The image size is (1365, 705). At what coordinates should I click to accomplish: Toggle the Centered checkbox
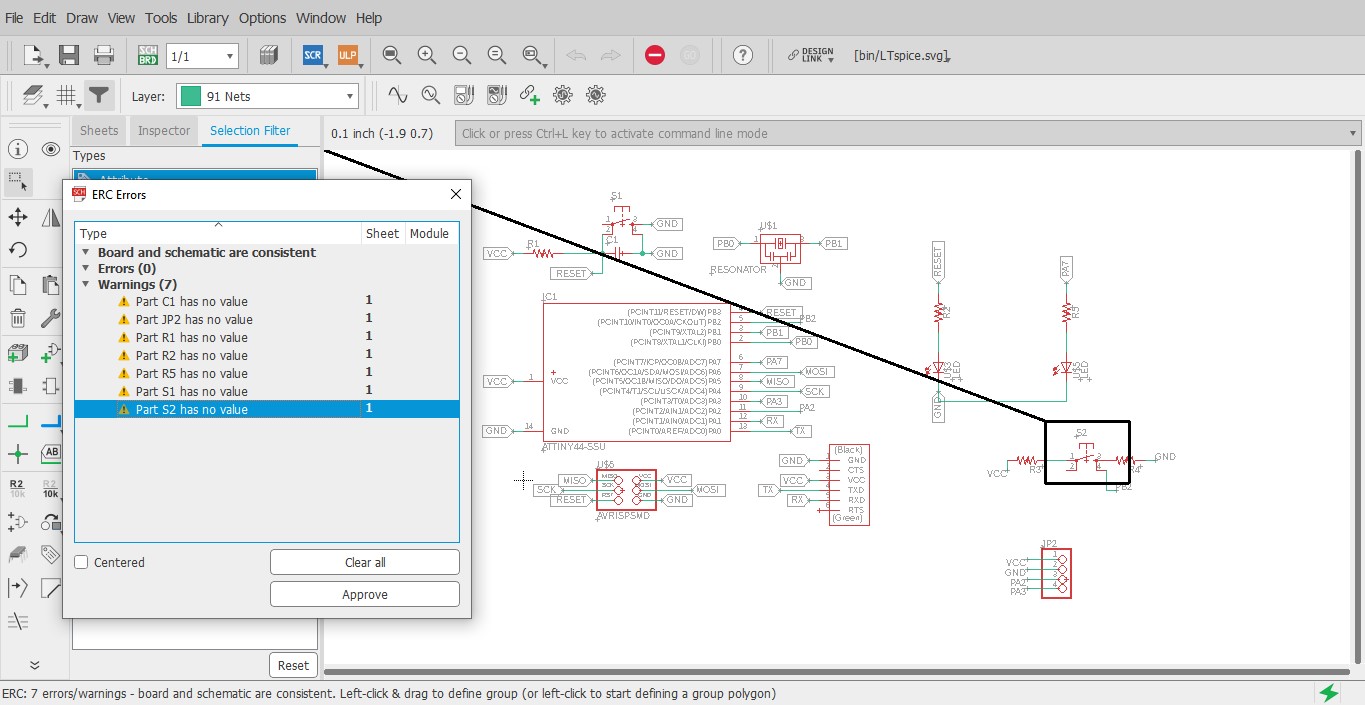click(x=81, y=562)
